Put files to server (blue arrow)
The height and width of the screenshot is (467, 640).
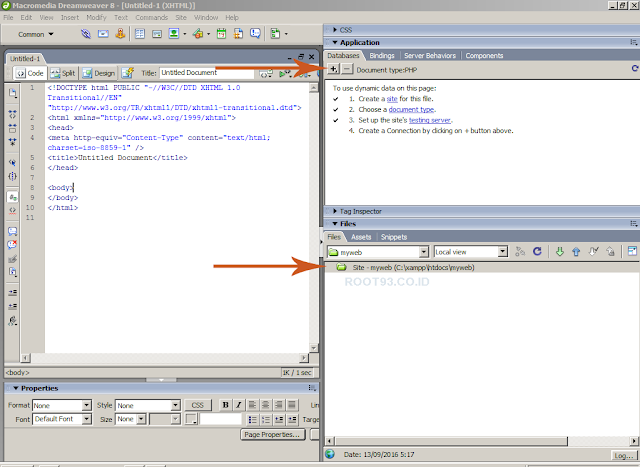[x=576, y=252]
